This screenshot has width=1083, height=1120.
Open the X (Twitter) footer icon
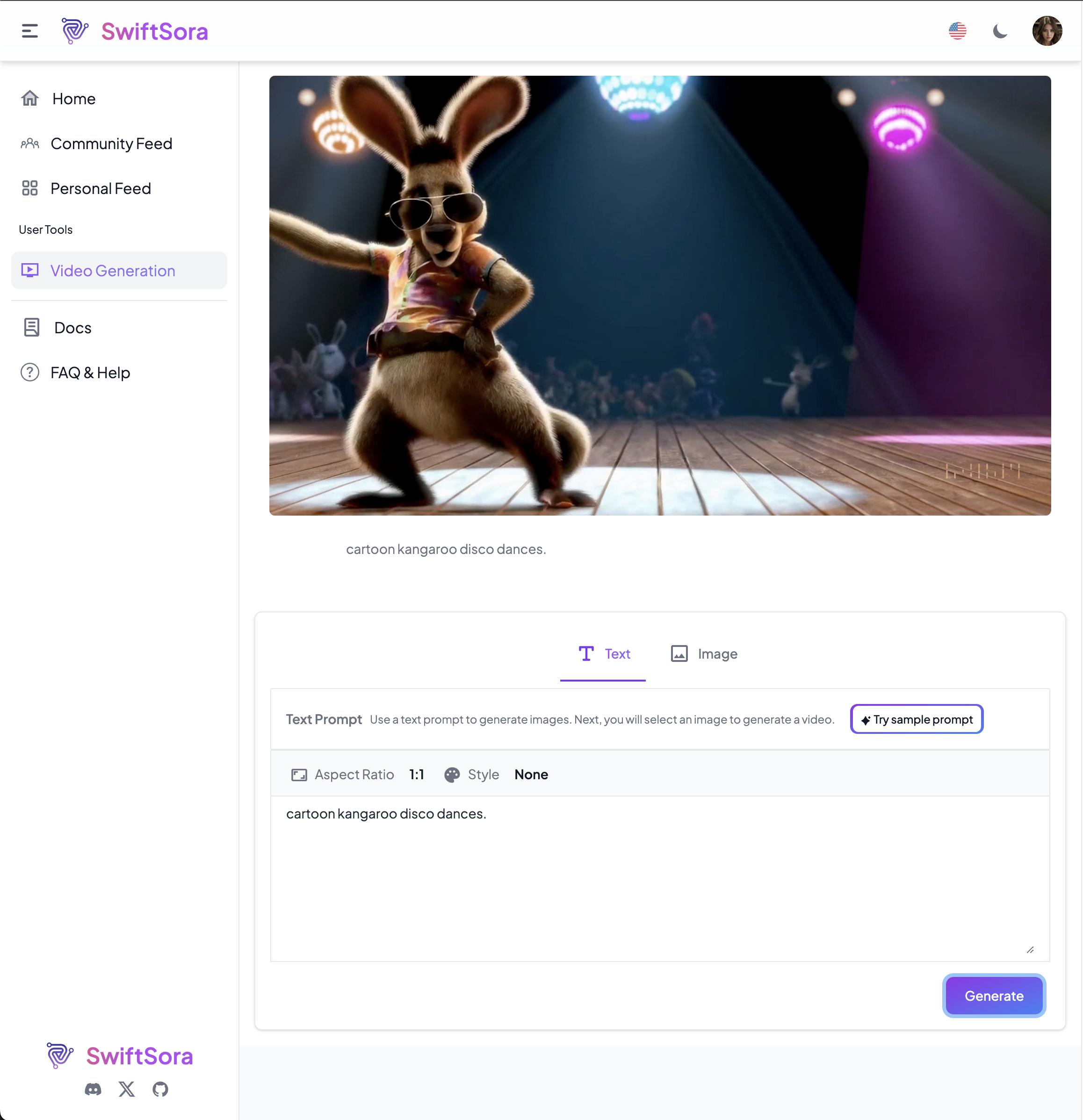click(127, 1089)
